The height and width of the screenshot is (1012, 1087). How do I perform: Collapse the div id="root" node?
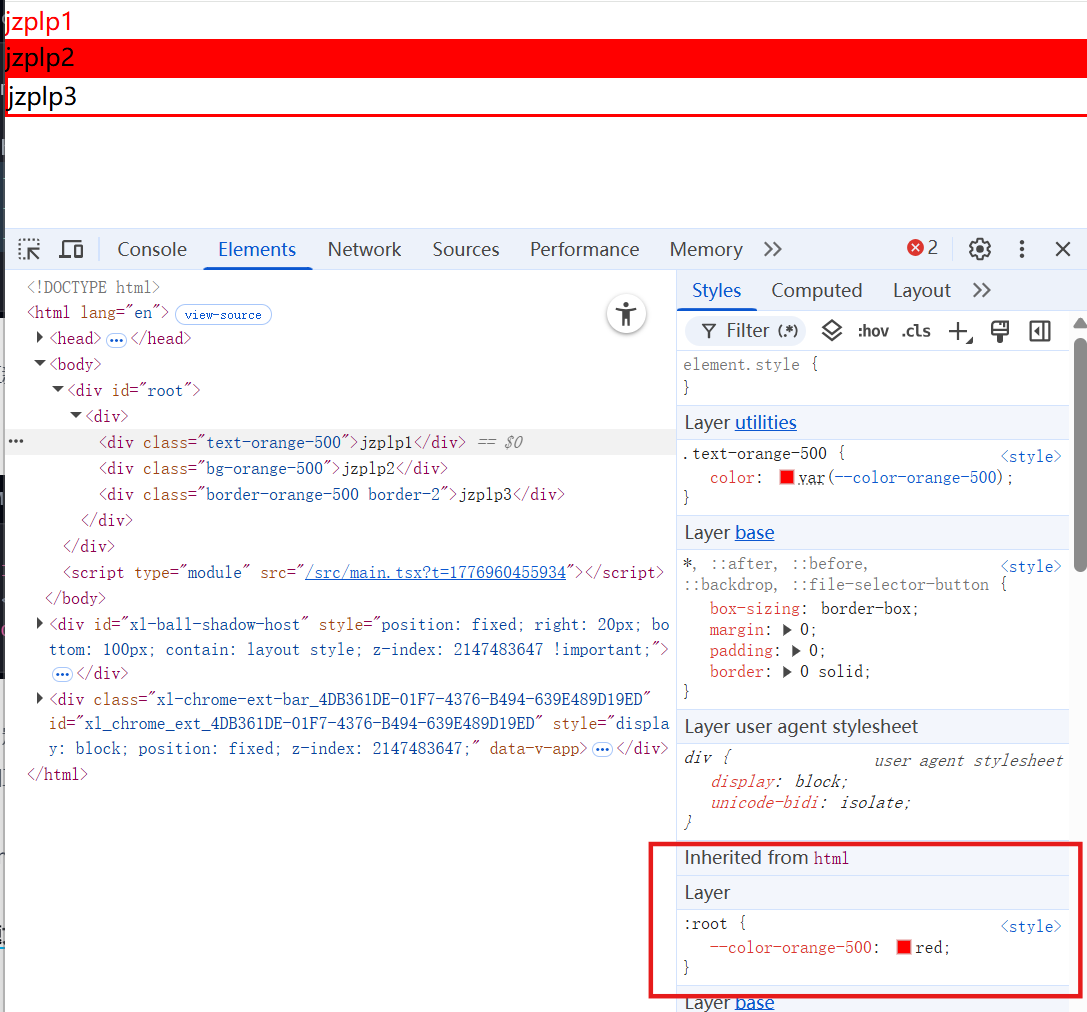58,390
